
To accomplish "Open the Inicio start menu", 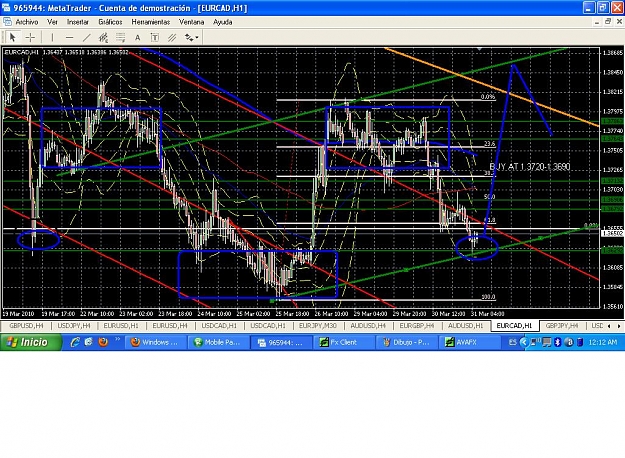I will click(x=31, y=342).
